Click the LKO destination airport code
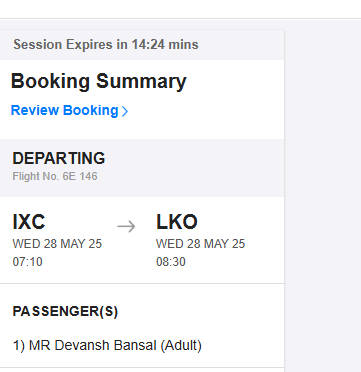 (177, 222)
